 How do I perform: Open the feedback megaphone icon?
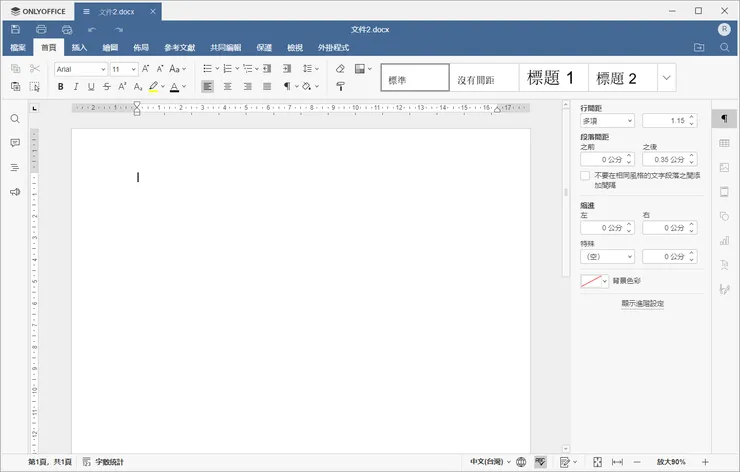click(x=15, y=192)
